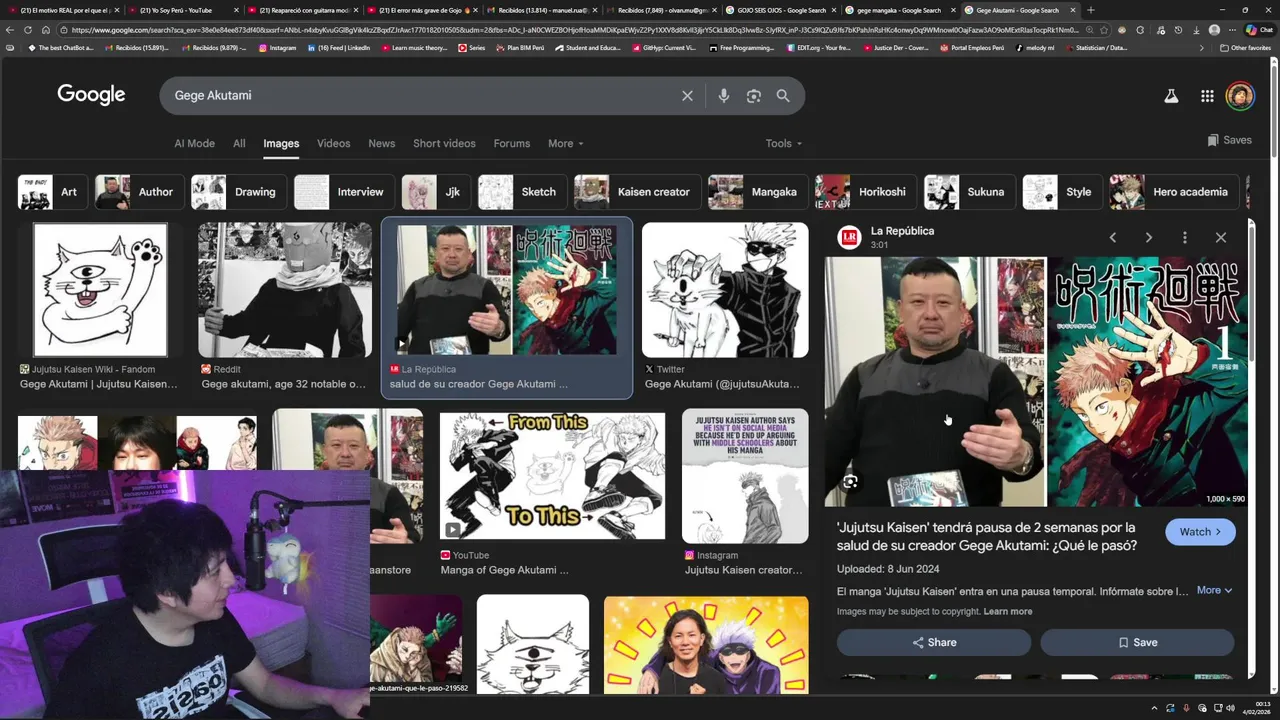
Task: Show next image in preview panel
Action: click(1148, 237)
